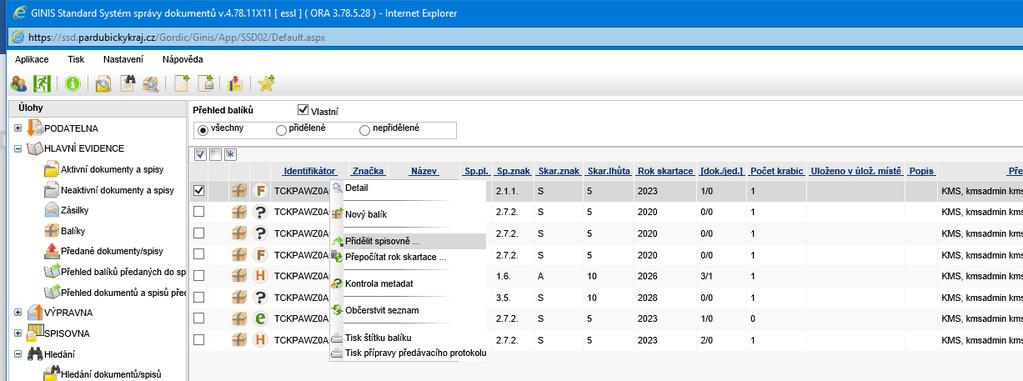Click the green e status icon
1023x381 pixels.
click(261, 318)
